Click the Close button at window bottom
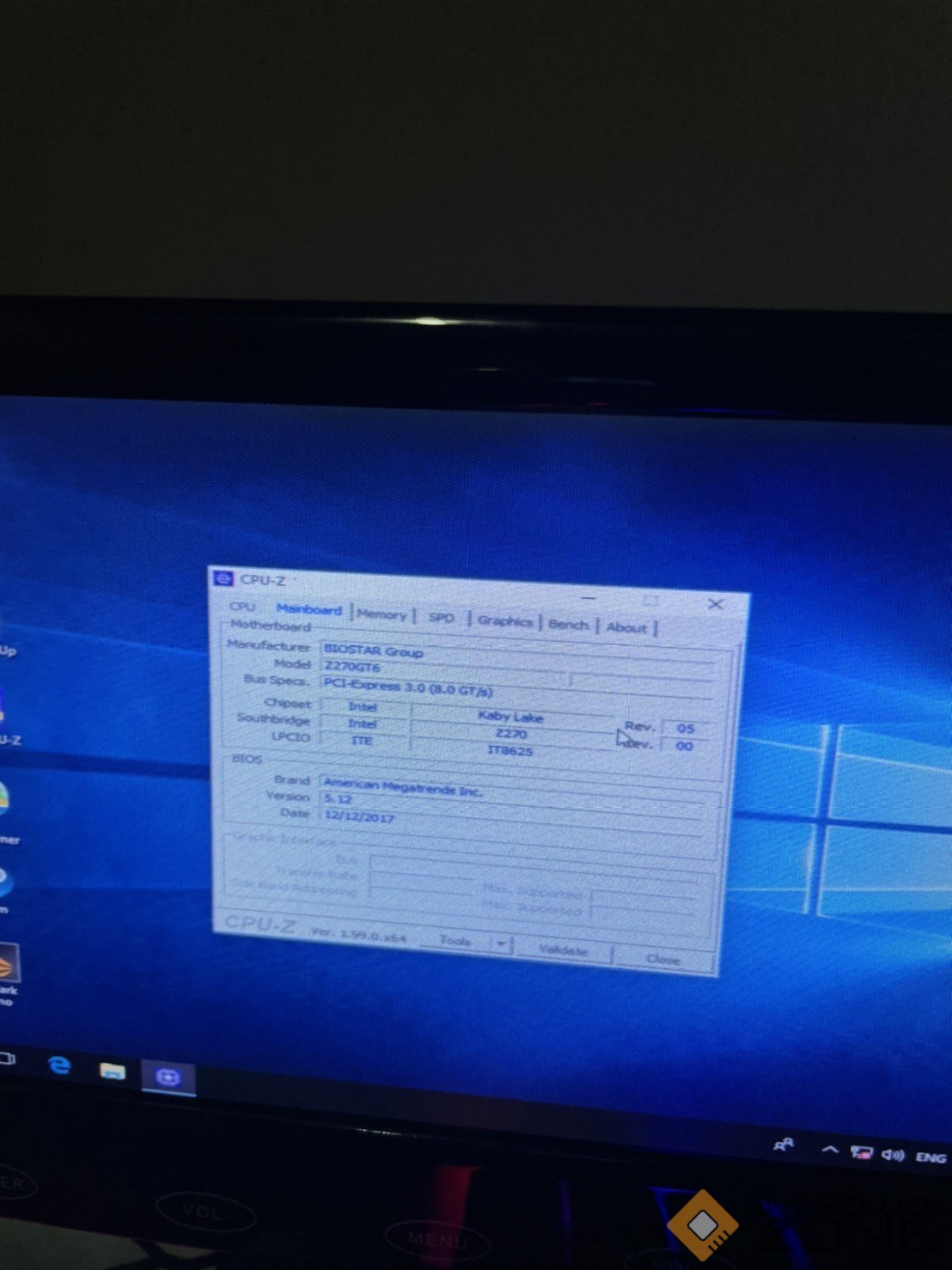The height and width of the screenshot is (1270, 952). (662, 959)
